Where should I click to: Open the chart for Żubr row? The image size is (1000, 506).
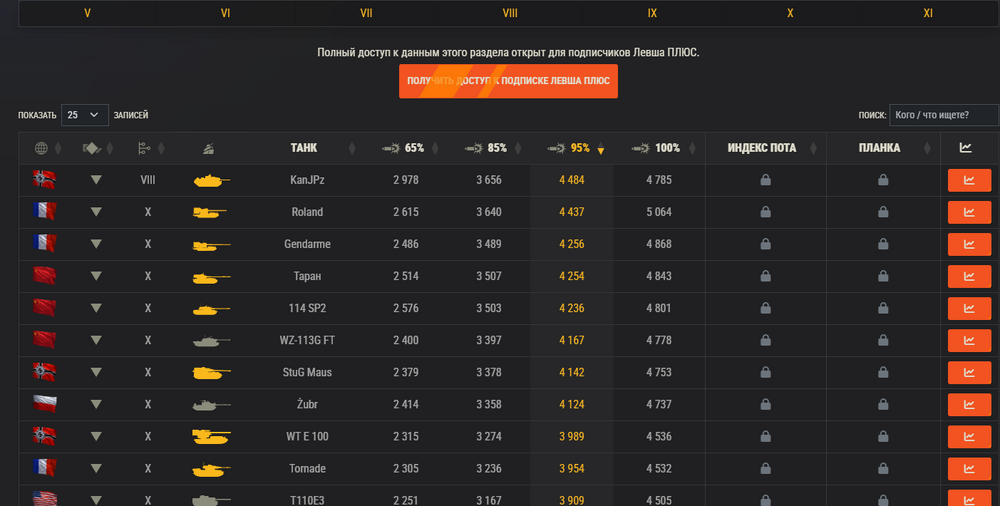tap(969, 405)
